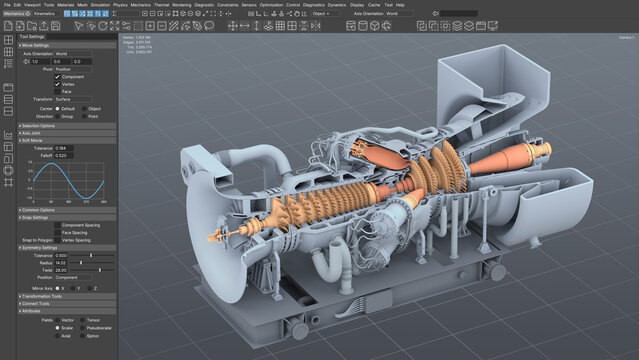Enable the Face checkbox under Pivot
Image resolution: width=639 pixels, height=360 pixels.
57,92
